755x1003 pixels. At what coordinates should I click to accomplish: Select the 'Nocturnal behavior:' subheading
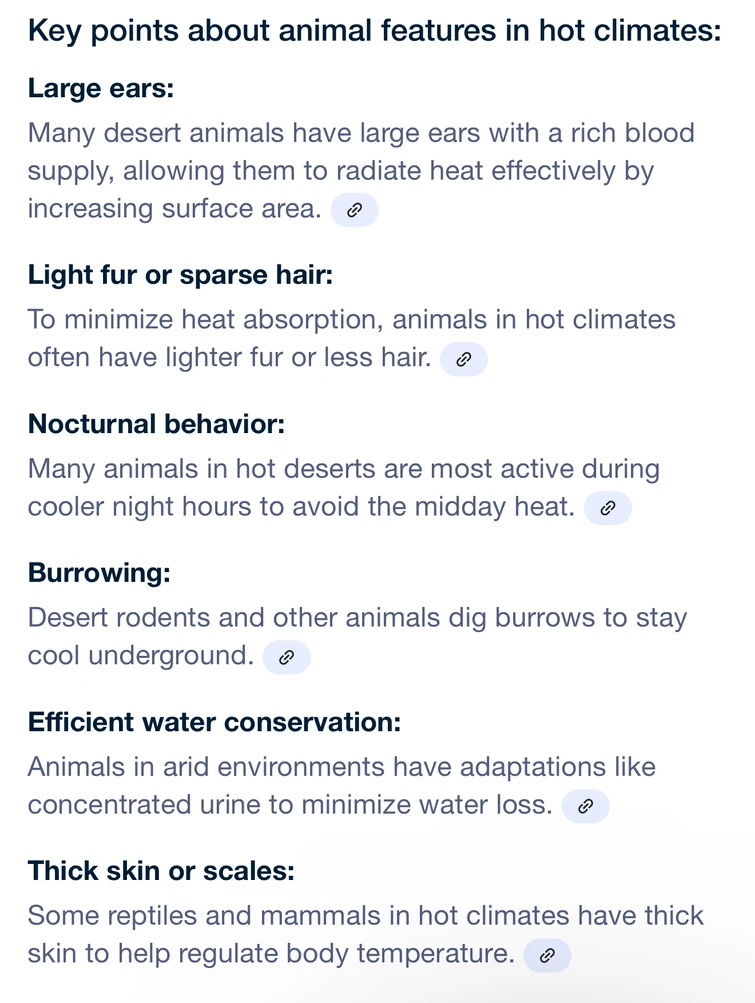pyautogui.click(x=157, y=424)
